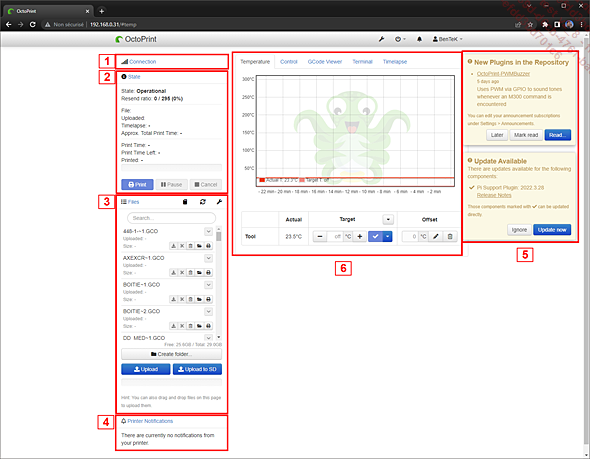Download the BOITIE~1.GCO file
Viewport: 590px width, 459px height.
tap(173, 299)
